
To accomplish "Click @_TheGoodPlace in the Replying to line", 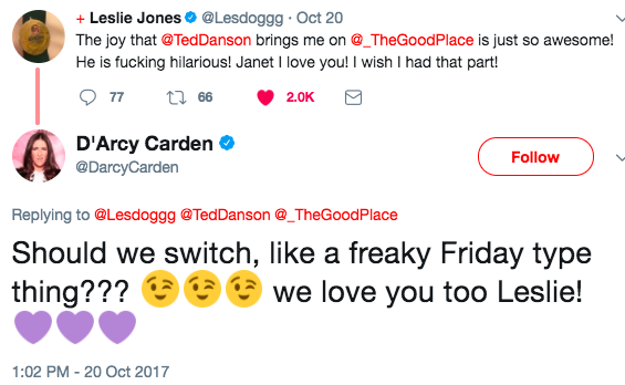I will [336, 215].
